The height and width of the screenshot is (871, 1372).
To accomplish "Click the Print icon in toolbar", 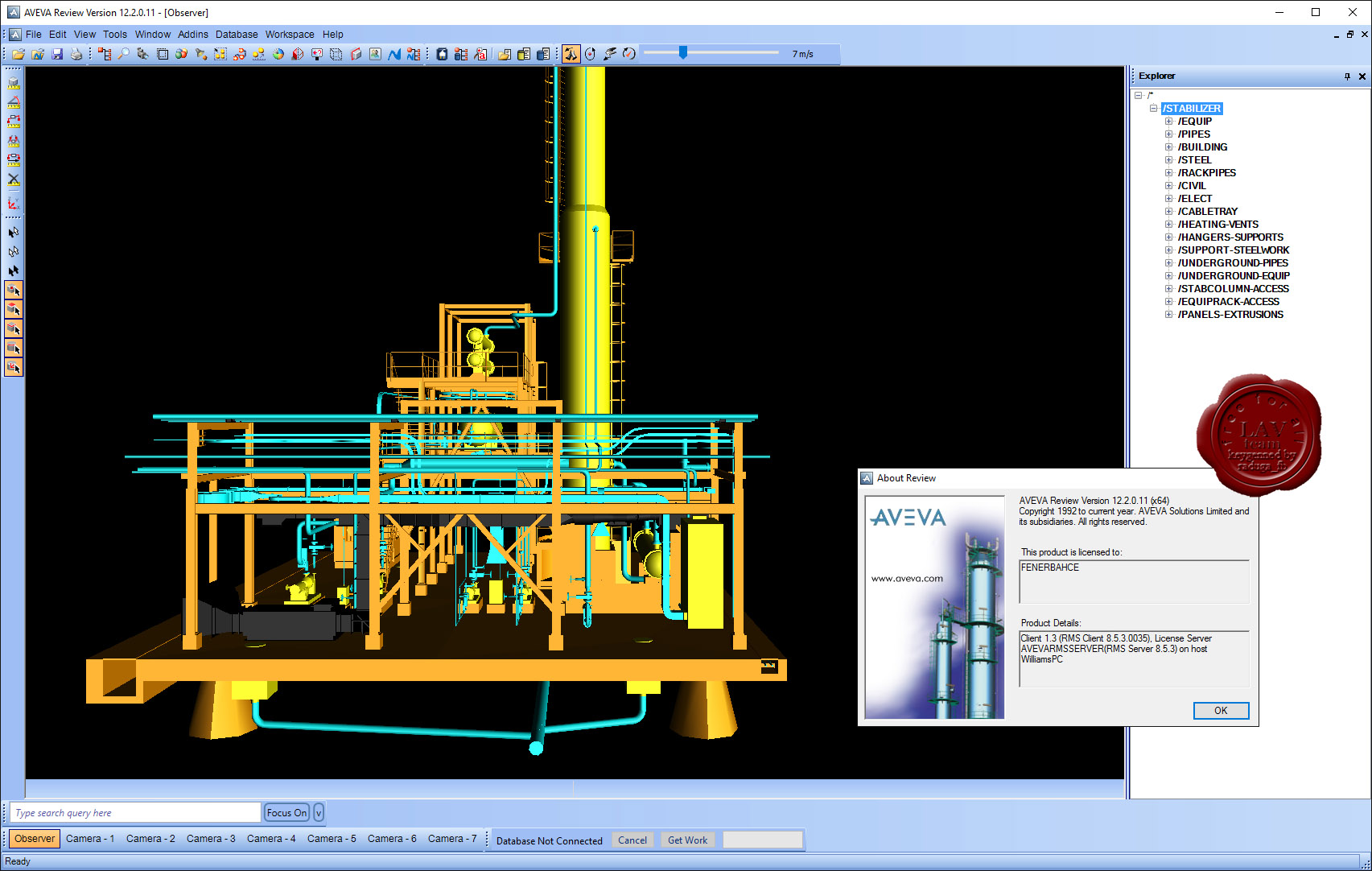I will click(76, 54).
